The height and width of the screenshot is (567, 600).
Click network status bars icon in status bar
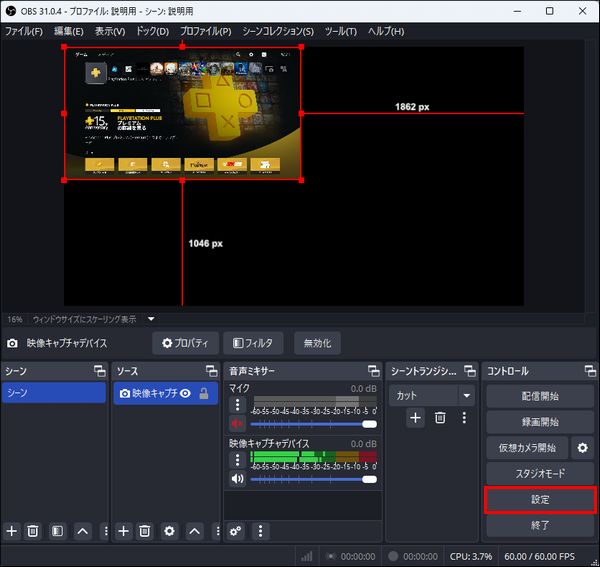[307, 556]
